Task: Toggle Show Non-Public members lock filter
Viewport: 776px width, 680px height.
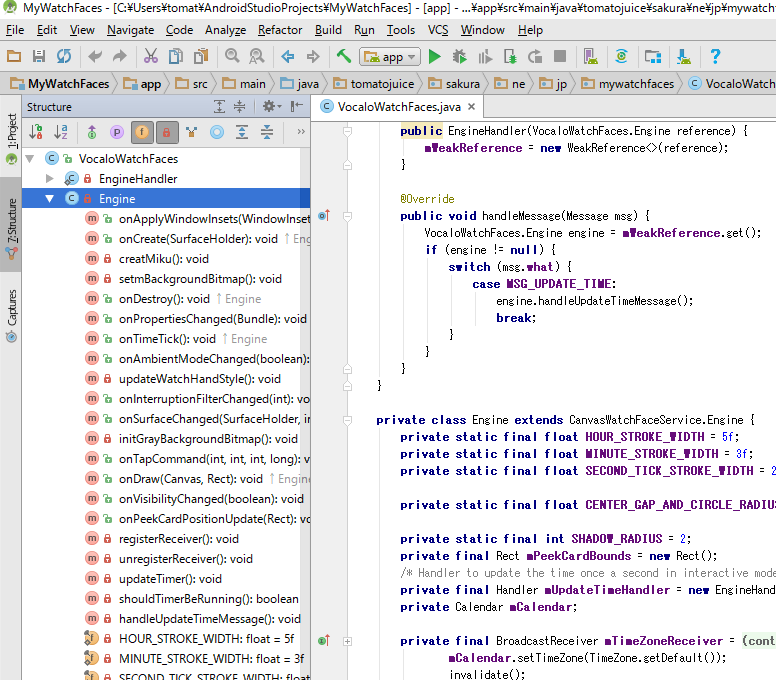Action: point(167,131)
